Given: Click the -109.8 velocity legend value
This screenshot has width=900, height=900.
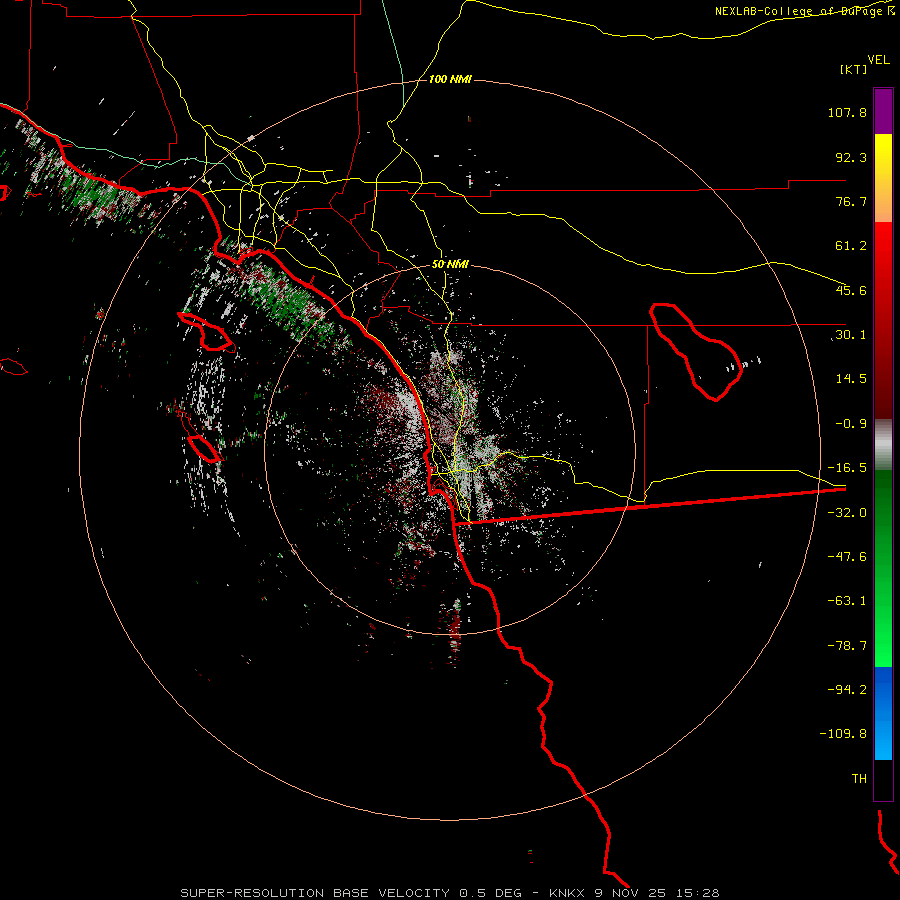Looking at the screenshot, I should point(843,734).
